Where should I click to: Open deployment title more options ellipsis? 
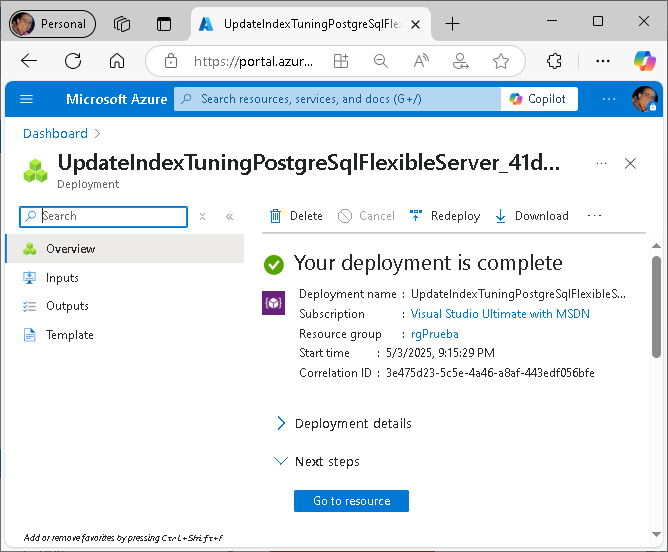pos(601,164)
